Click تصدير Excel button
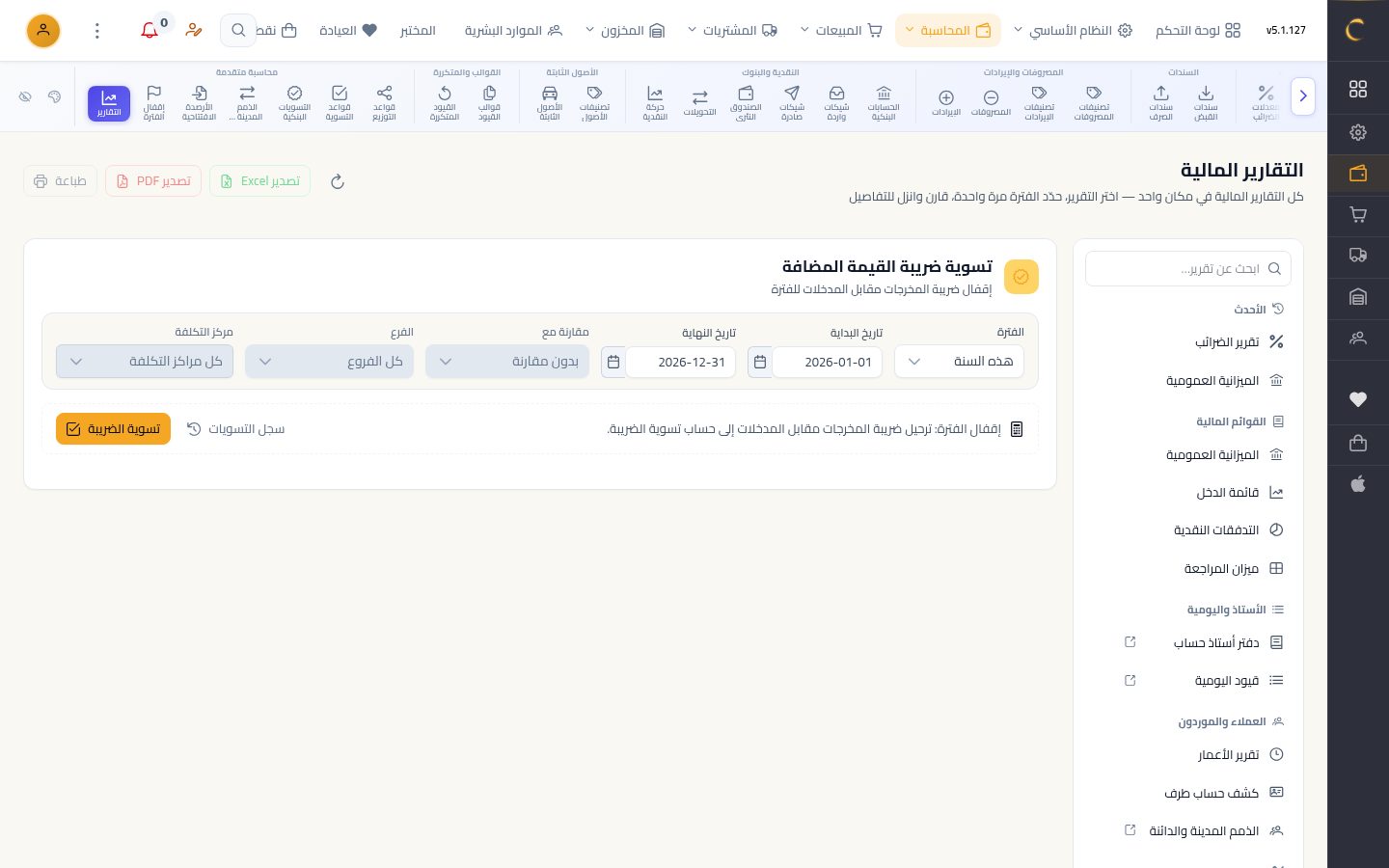This screenshot has width=1389, height=868. 259,181
